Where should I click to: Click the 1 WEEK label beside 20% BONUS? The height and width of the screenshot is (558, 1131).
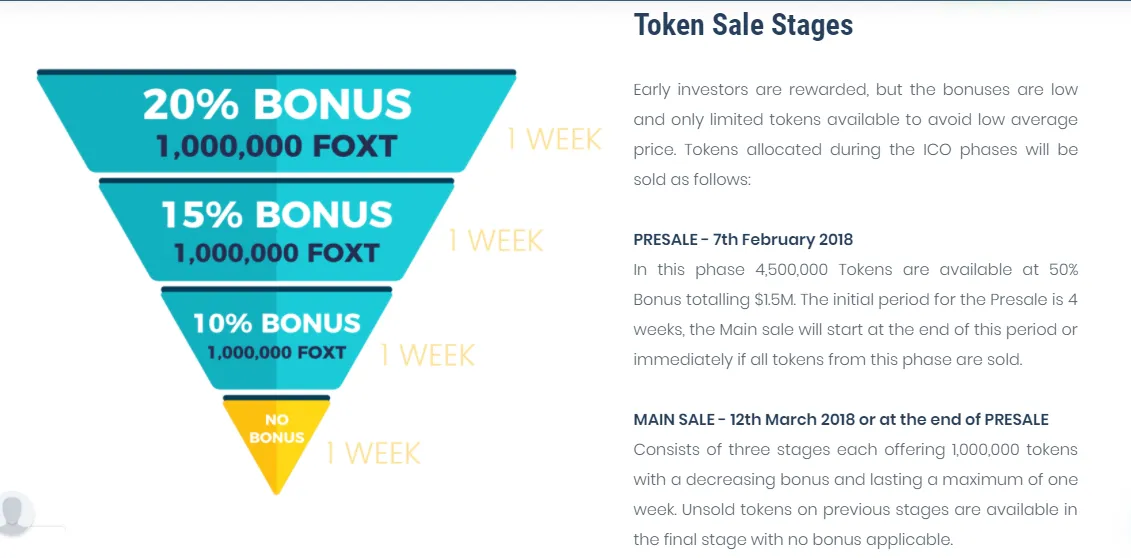(x=554, y=139)
